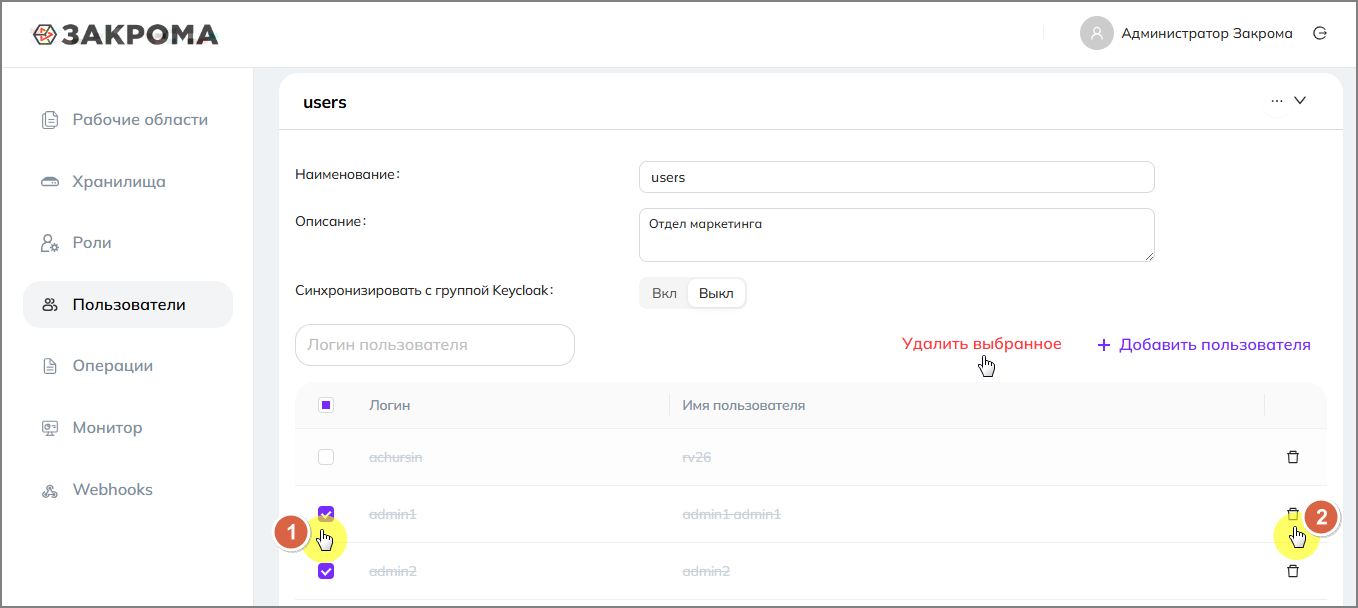Click the logout icon next to administrator name
Viewport: 1358px width, 608px height.
pyautogui.click(x=1319, y=33)
